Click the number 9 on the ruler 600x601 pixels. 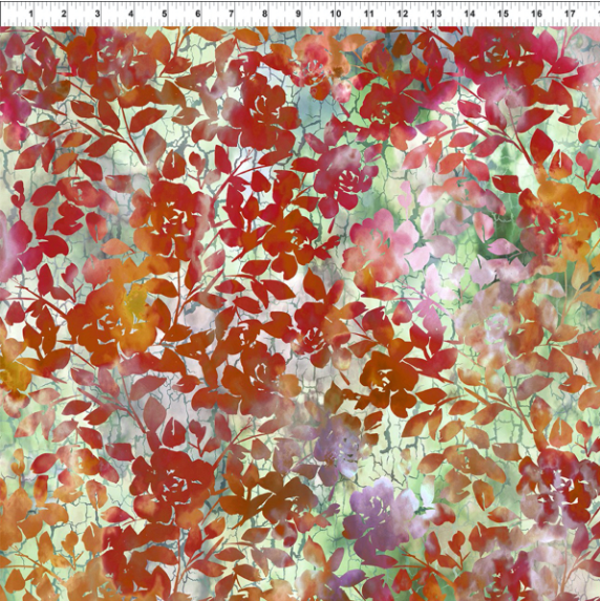[299, 14]
